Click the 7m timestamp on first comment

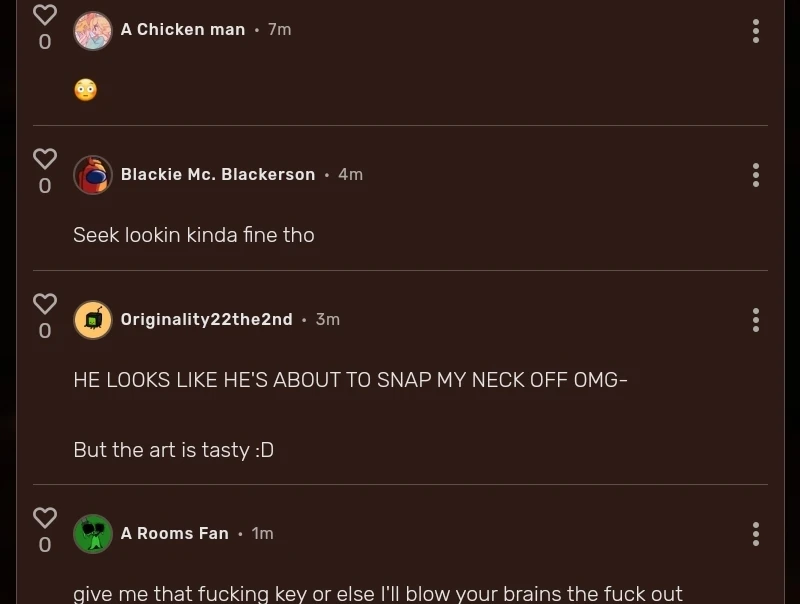click(x=280, y=30)
